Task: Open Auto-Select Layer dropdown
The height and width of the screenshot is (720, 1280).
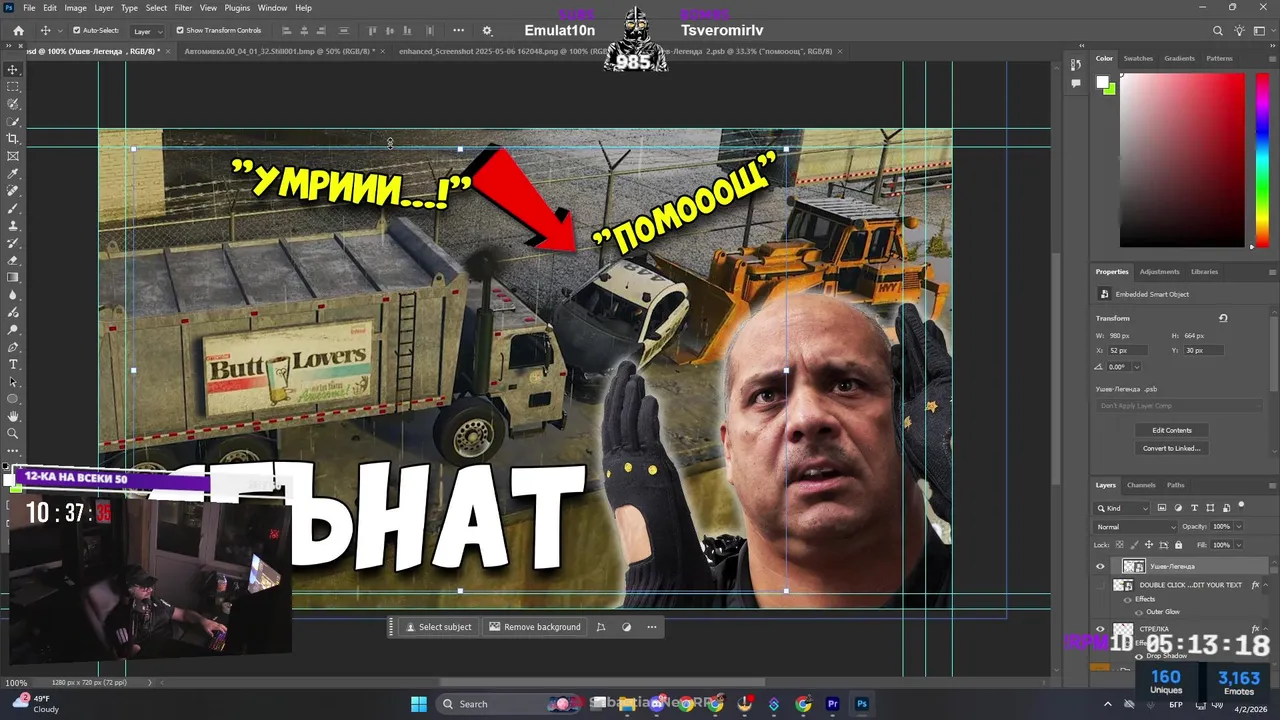Action: click(148, 31)
